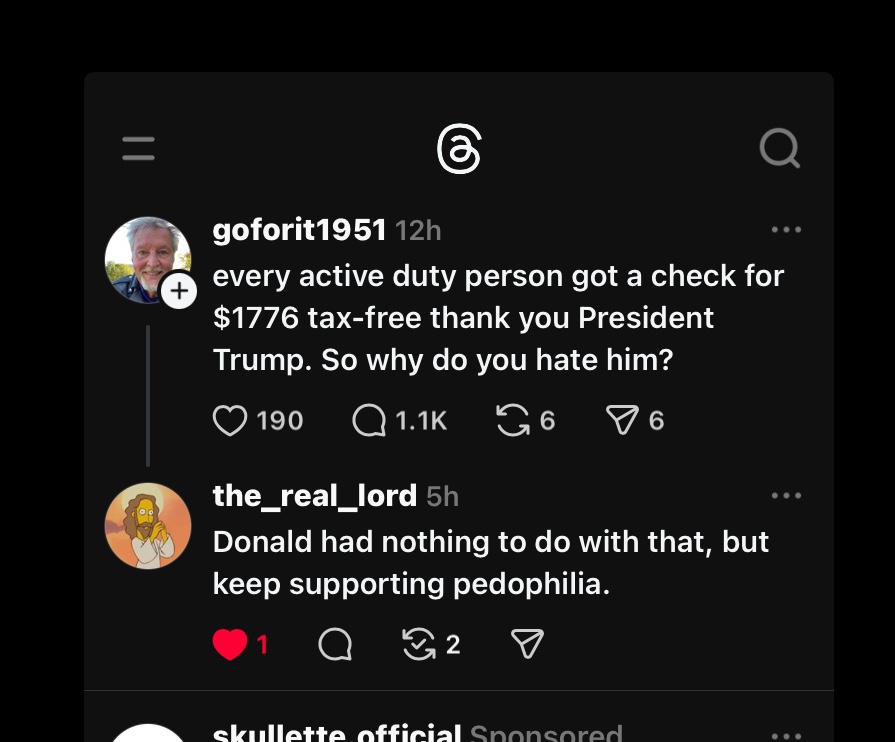The width and height of the screenshot is (895, 742).
Task: Open replies on goforit1951's post
Action: coord(369,421)
